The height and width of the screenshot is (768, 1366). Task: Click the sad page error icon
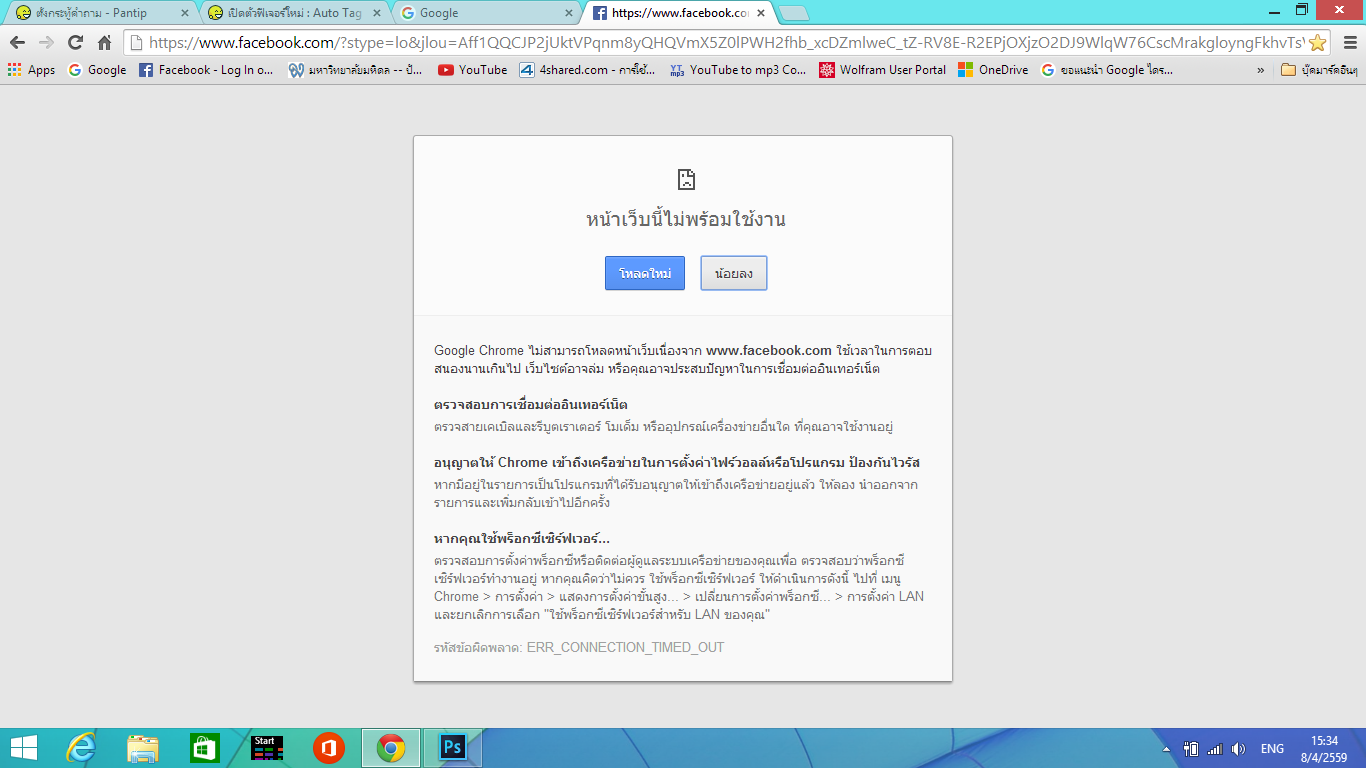click(686, 180)
